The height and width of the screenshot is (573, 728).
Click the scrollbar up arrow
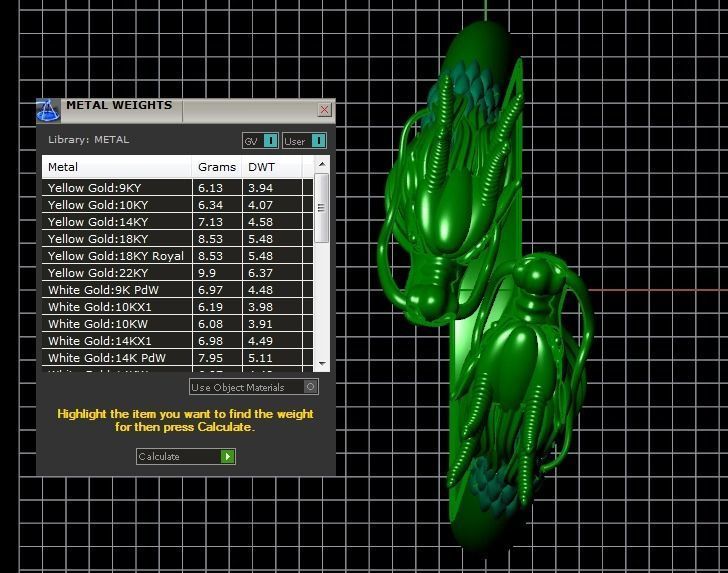[x=322, y=164]
